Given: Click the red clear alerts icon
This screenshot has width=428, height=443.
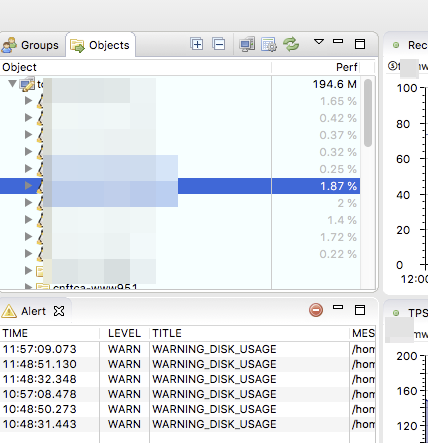Looking at the screenshot, I should [x=316, y=310].
